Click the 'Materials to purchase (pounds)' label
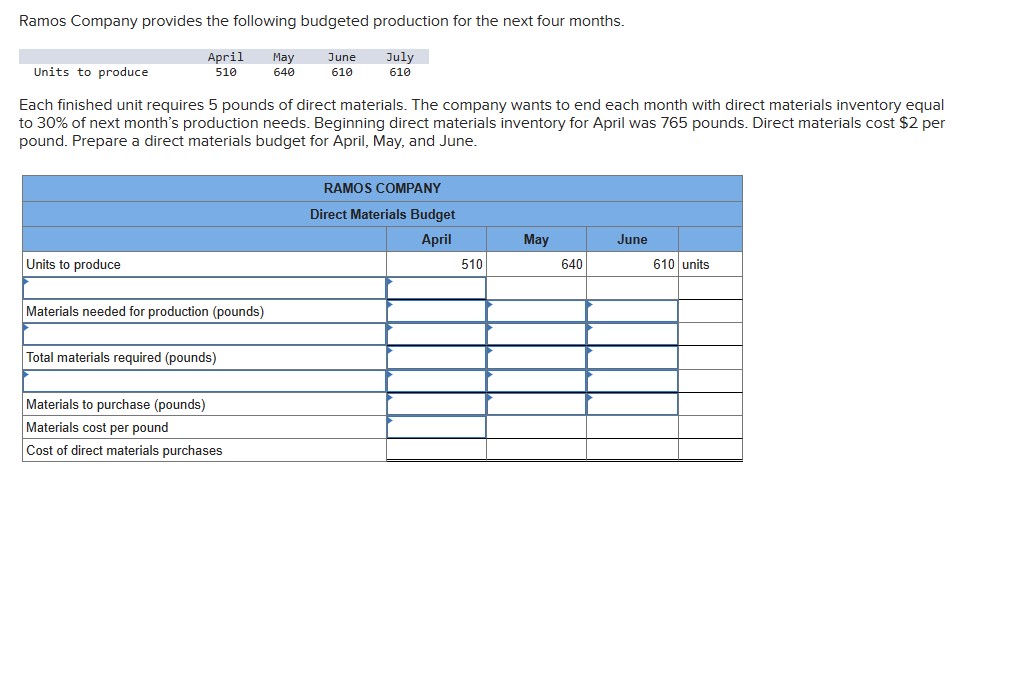This screenshot has width=1014, height=677. click(x=116, y=405)
